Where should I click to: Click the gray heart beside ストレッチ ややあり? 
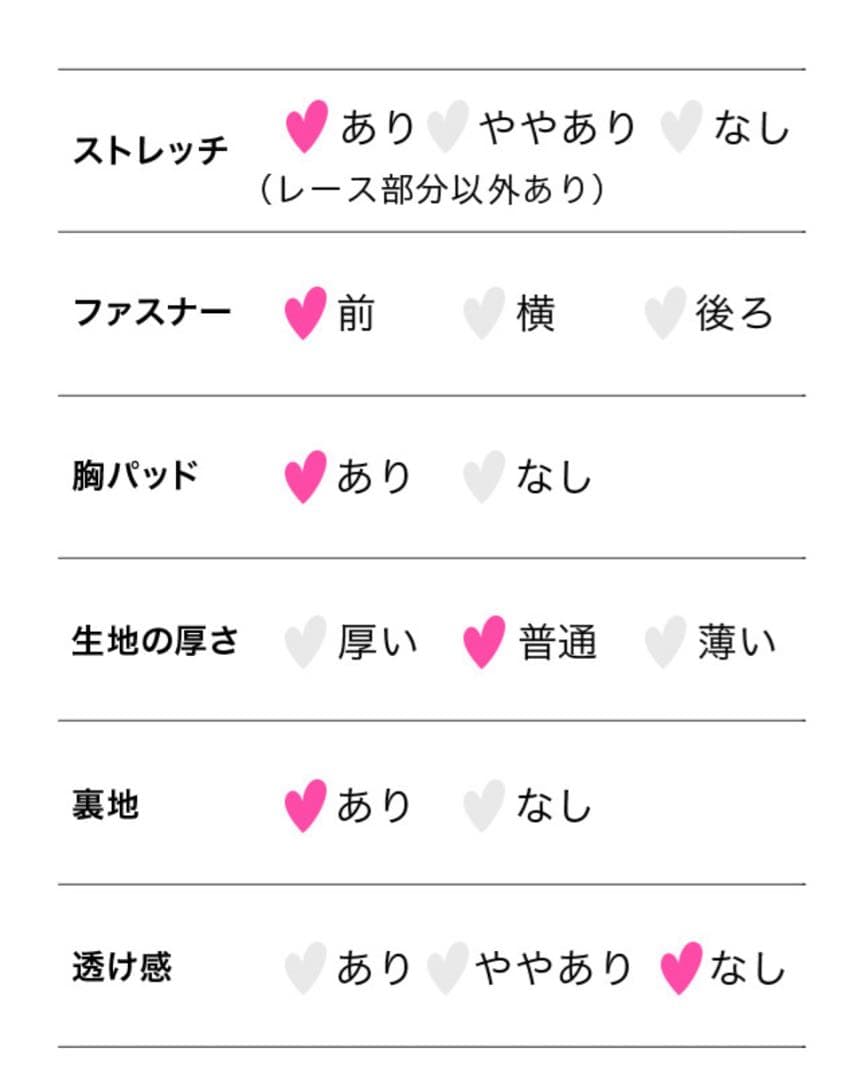(x=448, y=126)
